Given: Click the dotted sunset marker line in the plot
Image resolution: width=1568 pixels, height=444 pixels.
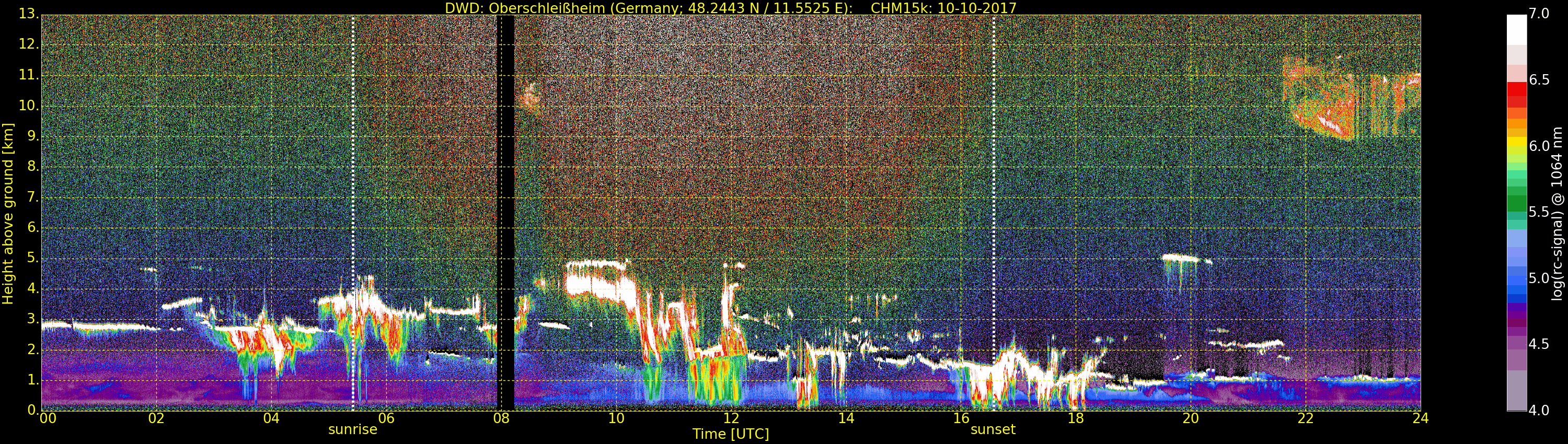Looking at the screenshot, I should point(994,213).
